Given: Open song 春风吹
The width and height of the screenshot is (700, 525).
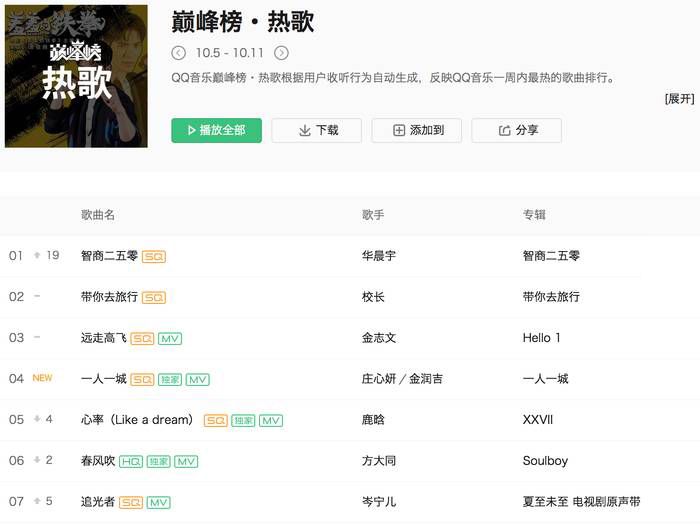Looking at the screenshot, I should click(98, 461).
